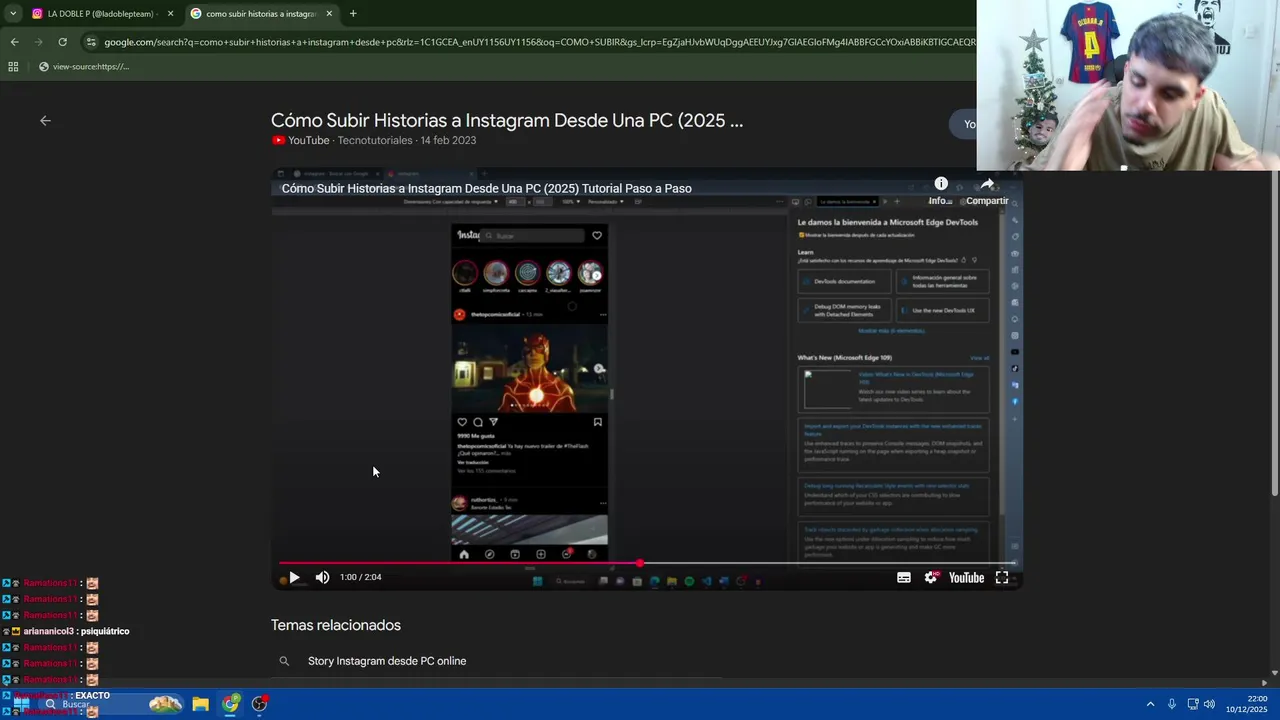Open clock and date 22:00
1280x720 pixels.
click(1247, 704)
